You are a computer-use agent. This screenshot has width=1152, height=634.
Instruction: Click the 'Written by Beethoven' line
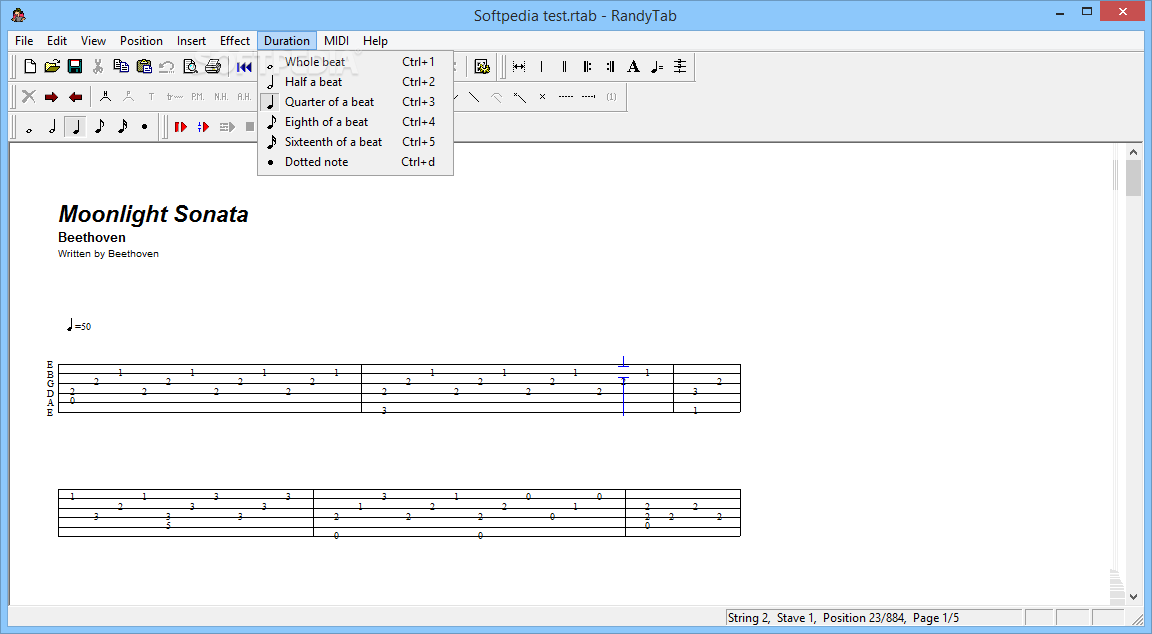[108, 253]
